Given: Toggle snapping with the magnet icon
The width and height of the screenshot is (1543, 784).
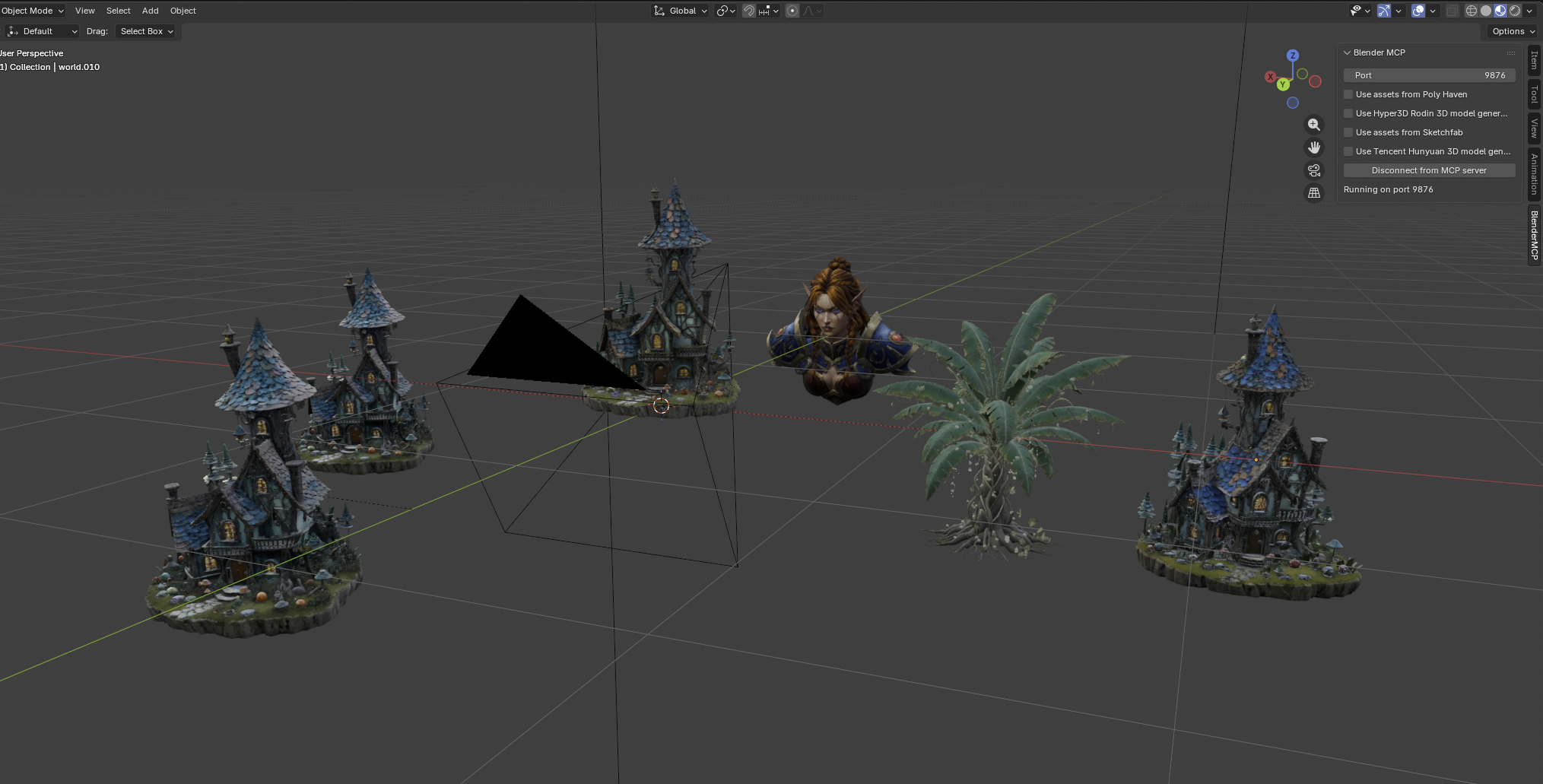Looking at the screenshot, I should point(749,11).
